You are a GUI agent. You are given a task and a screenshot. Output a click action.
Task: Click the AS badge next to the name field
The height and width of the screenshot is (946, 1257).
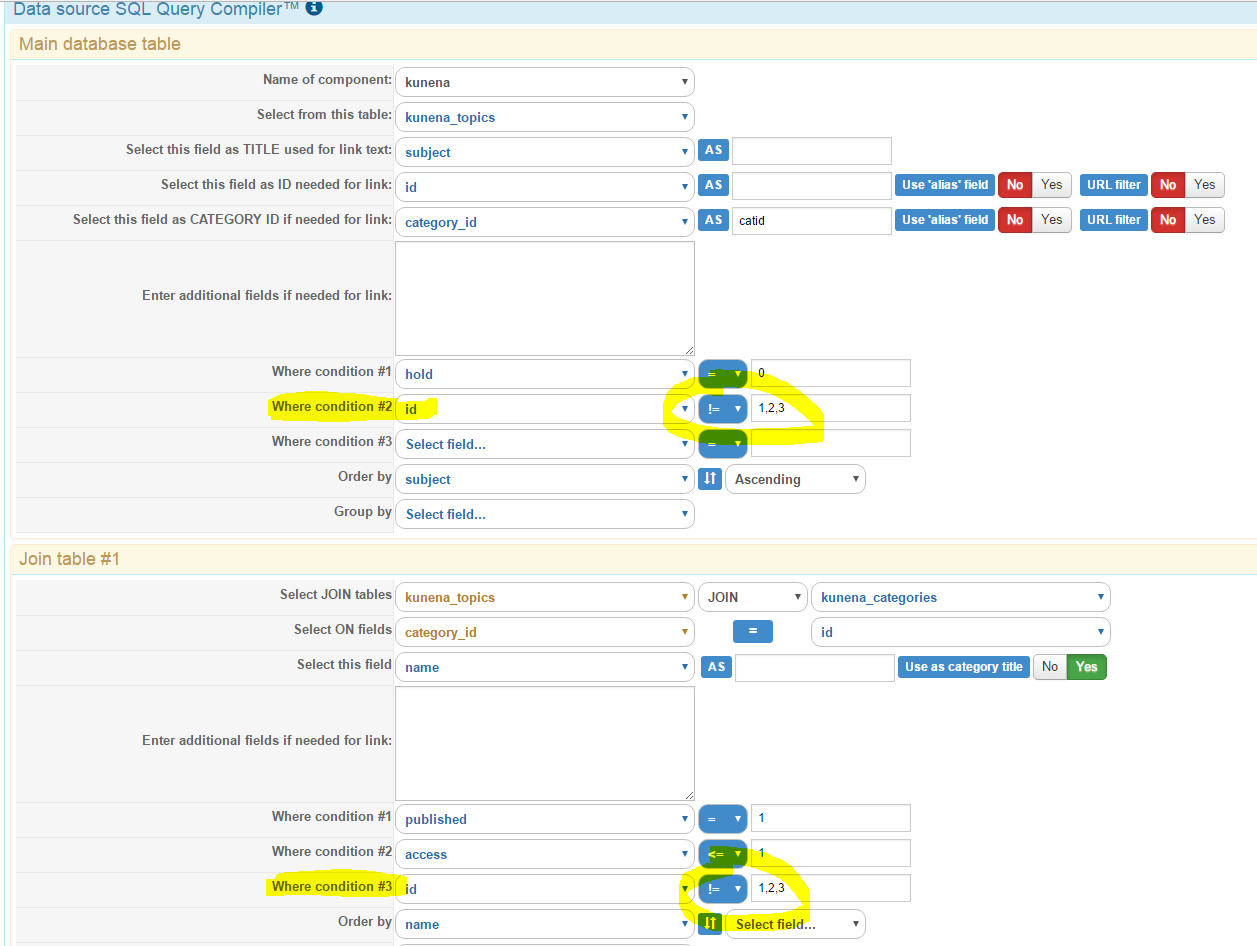pyautogui.click(x=716, y=667)
